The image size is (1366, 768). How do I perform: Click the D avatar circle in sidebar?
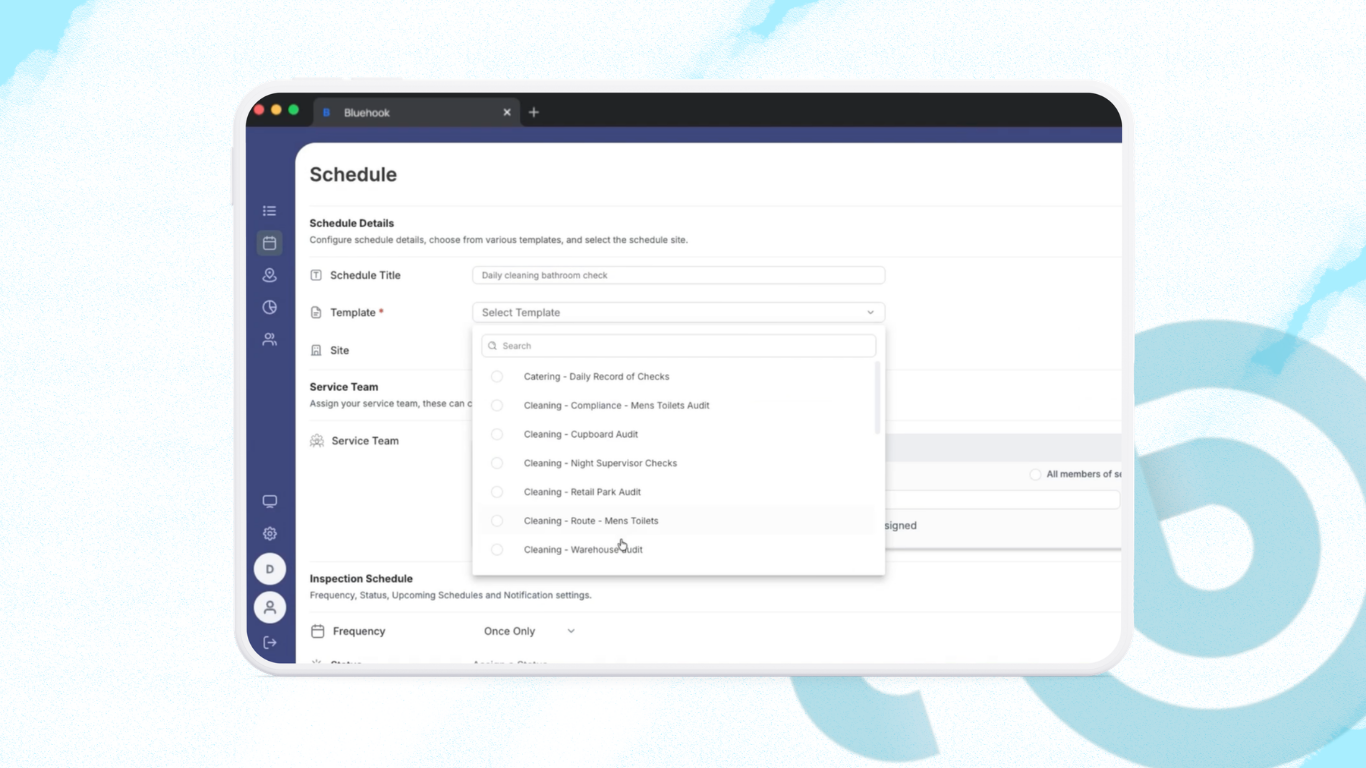pyautogui.click(x=269, y=569)
